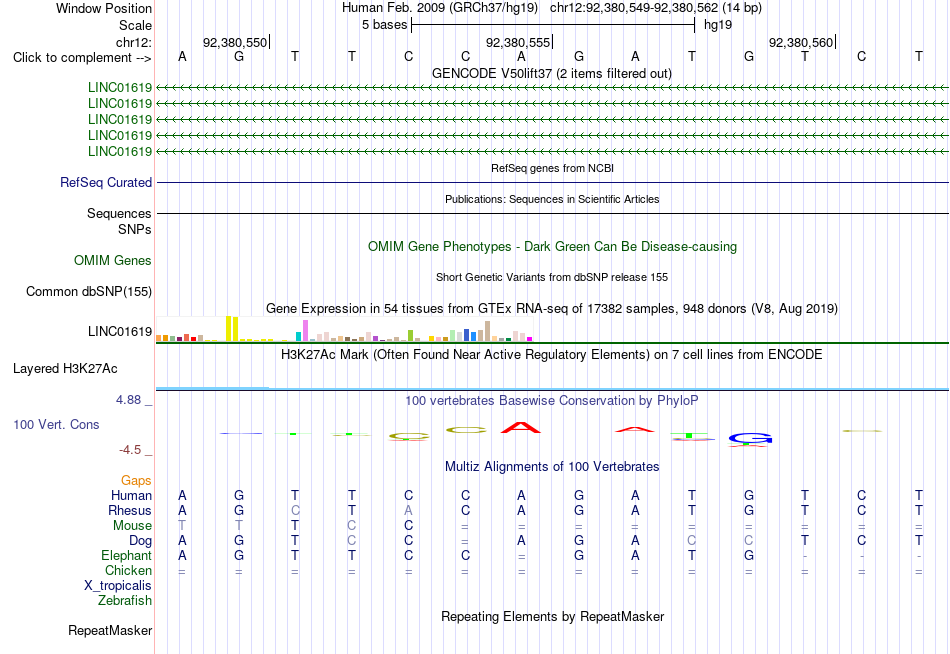This screenshot has width=950, height=654.
Task: Click the -4.5 conservation minimum value
Action: (x=130, y=450)
